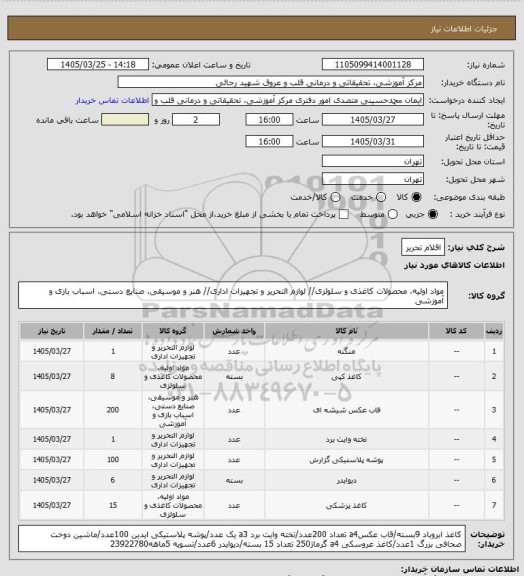Click the yellow remaining hours field
The height and width of the screenshot is (576, 524).
tap(125, 120)
